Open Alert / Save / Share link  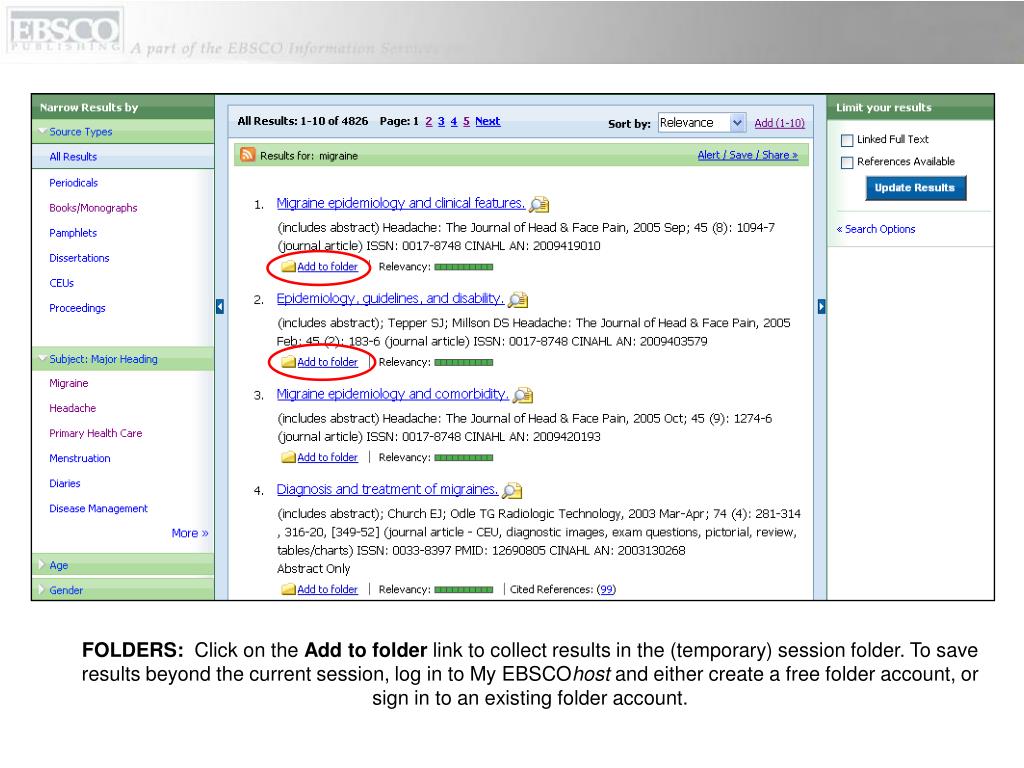(748, 155)
